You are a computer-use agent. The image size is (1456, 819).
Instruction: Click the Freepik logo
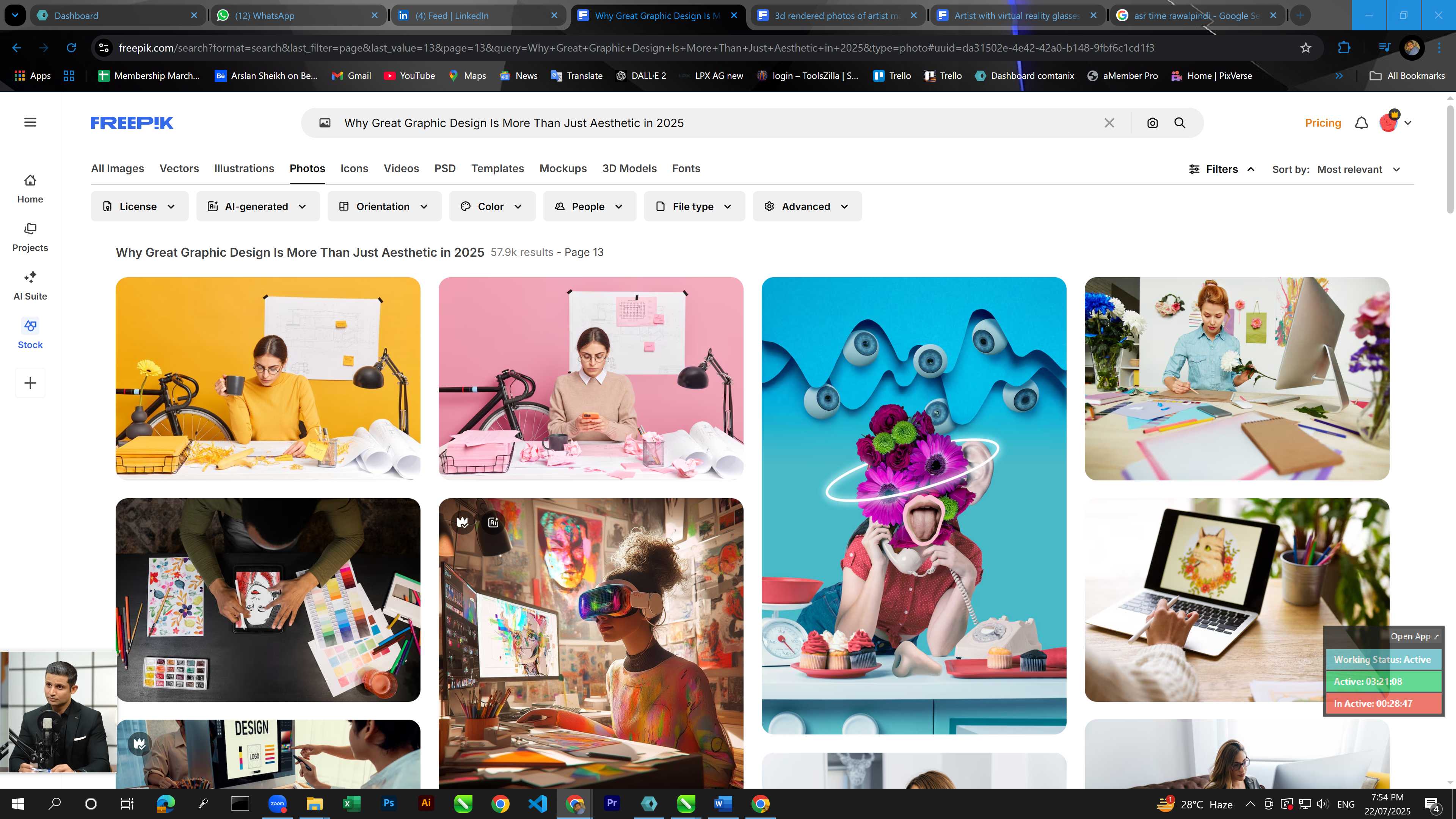click(x=132, y=122)
